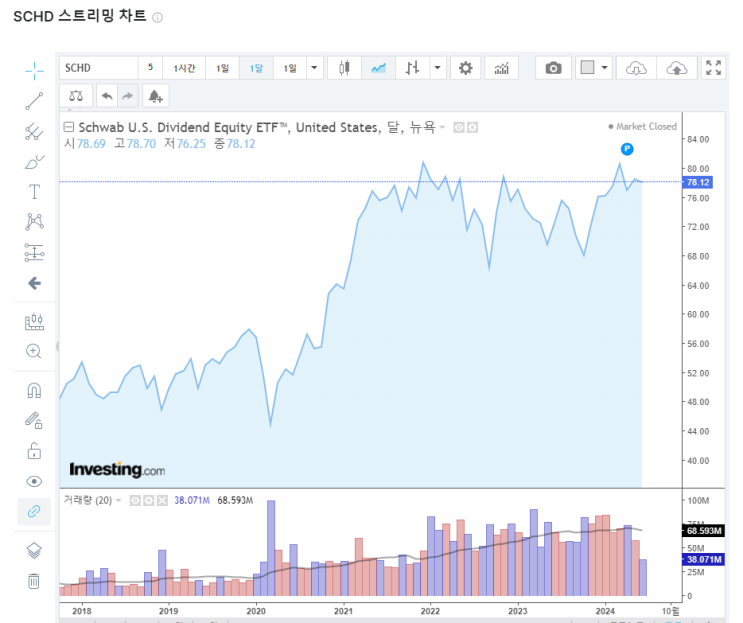
Task: Enter fullscreen chart mode
Action: [713, 68]
